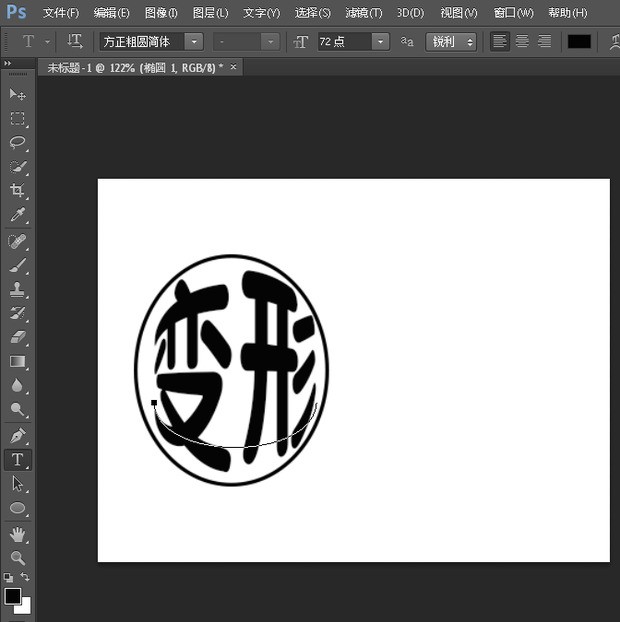Open the font family dropdown 方正粗圆简体
This screenshot has height=622, width=620.
tap(194, 41)
